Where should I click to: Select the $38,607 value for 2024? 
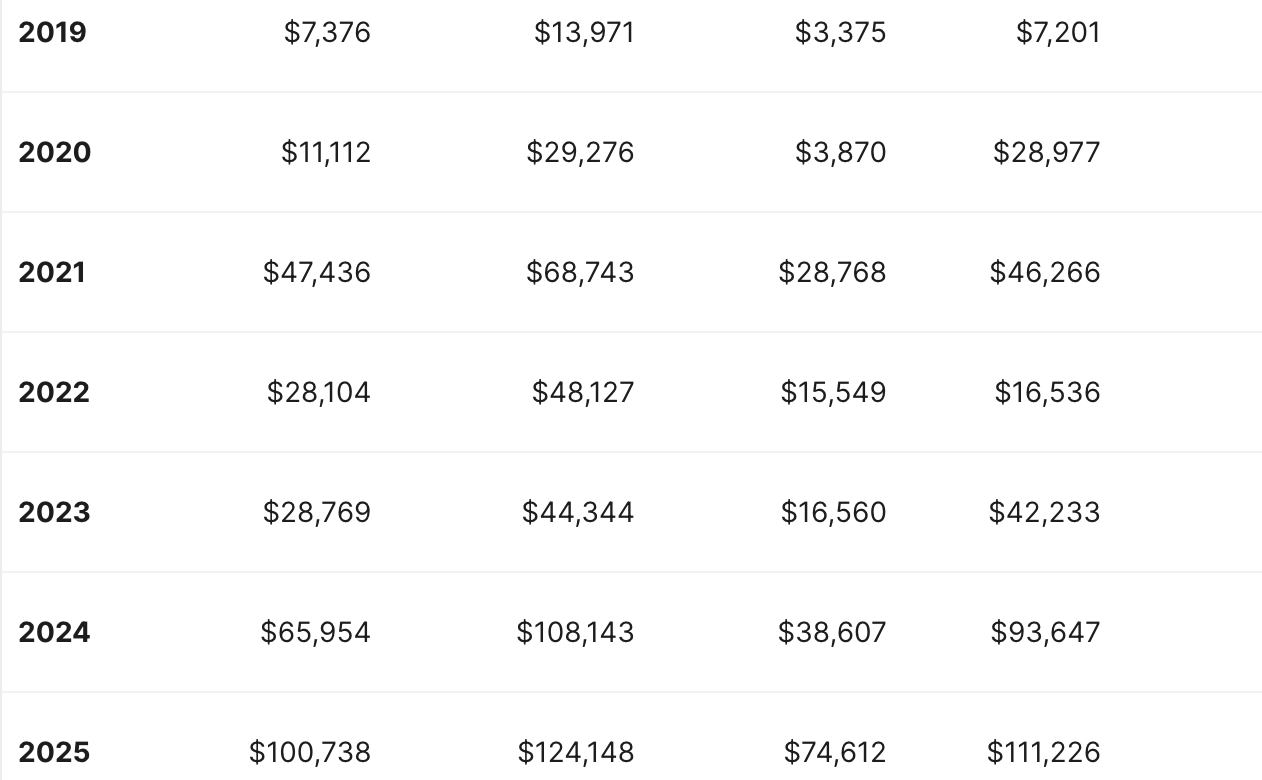click(x=832, y=632)
